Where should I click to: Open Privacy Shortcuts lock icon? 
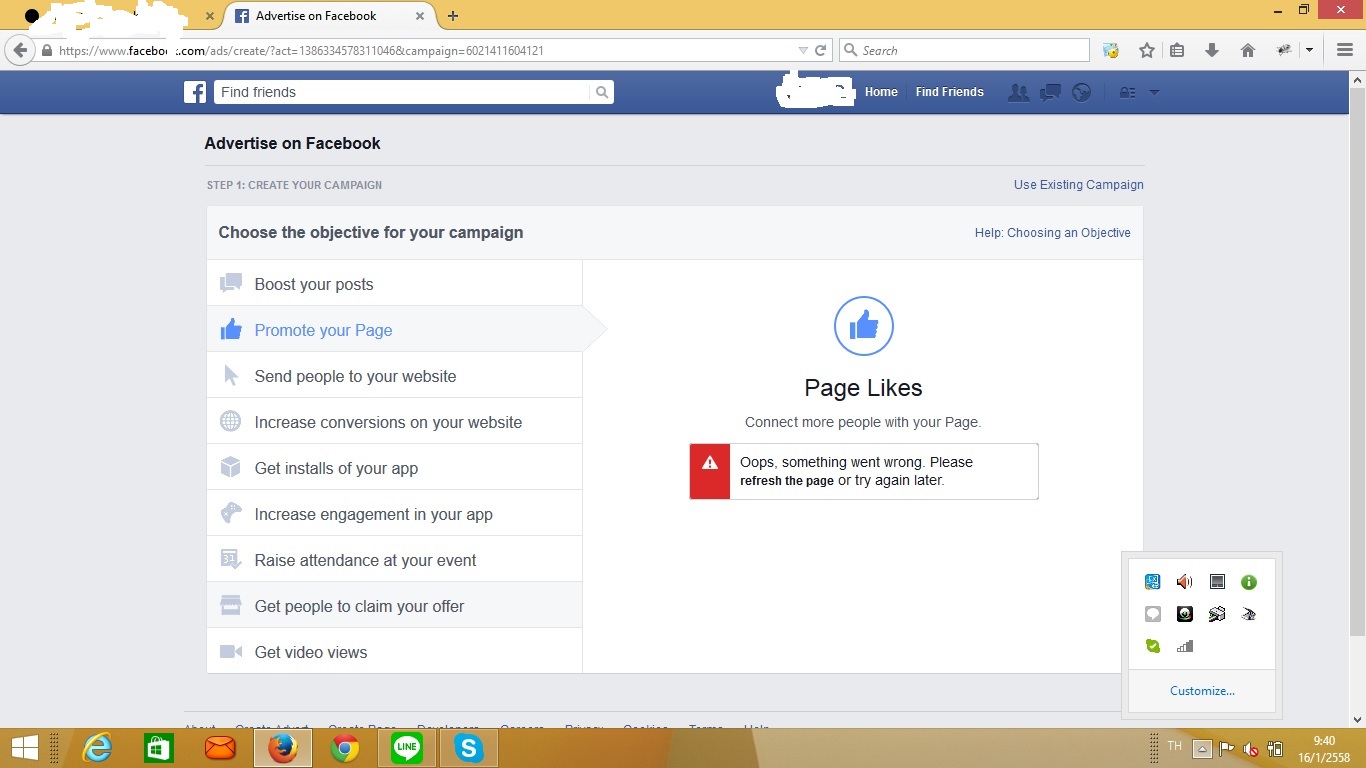click(1127, 92)
